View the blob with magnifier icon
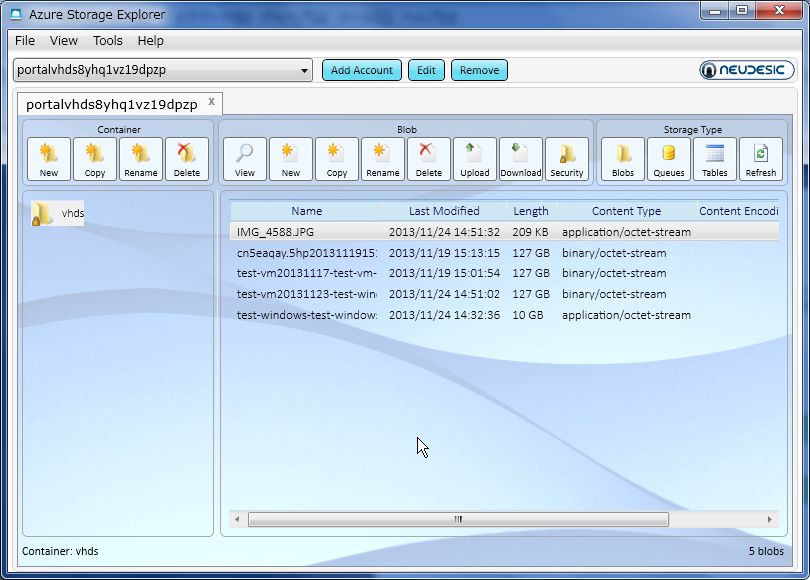Screen dimensions: 810x580 (245, 159)
